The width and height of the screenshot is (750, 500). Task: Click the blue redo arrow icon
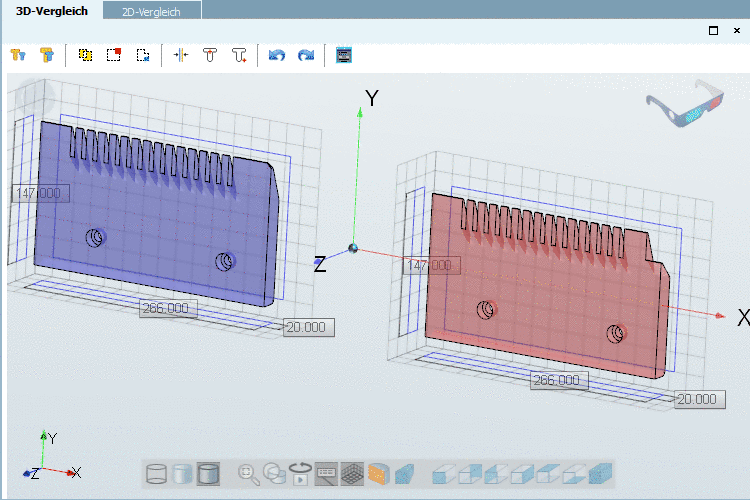tap(306, 56)
